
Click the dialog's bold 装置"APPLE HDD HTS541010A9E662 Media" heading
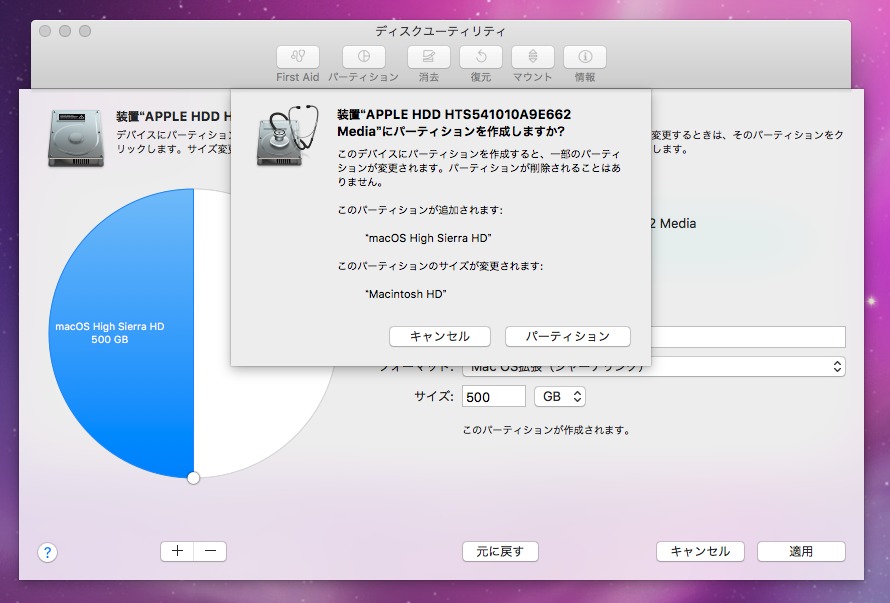pos(454,123)
